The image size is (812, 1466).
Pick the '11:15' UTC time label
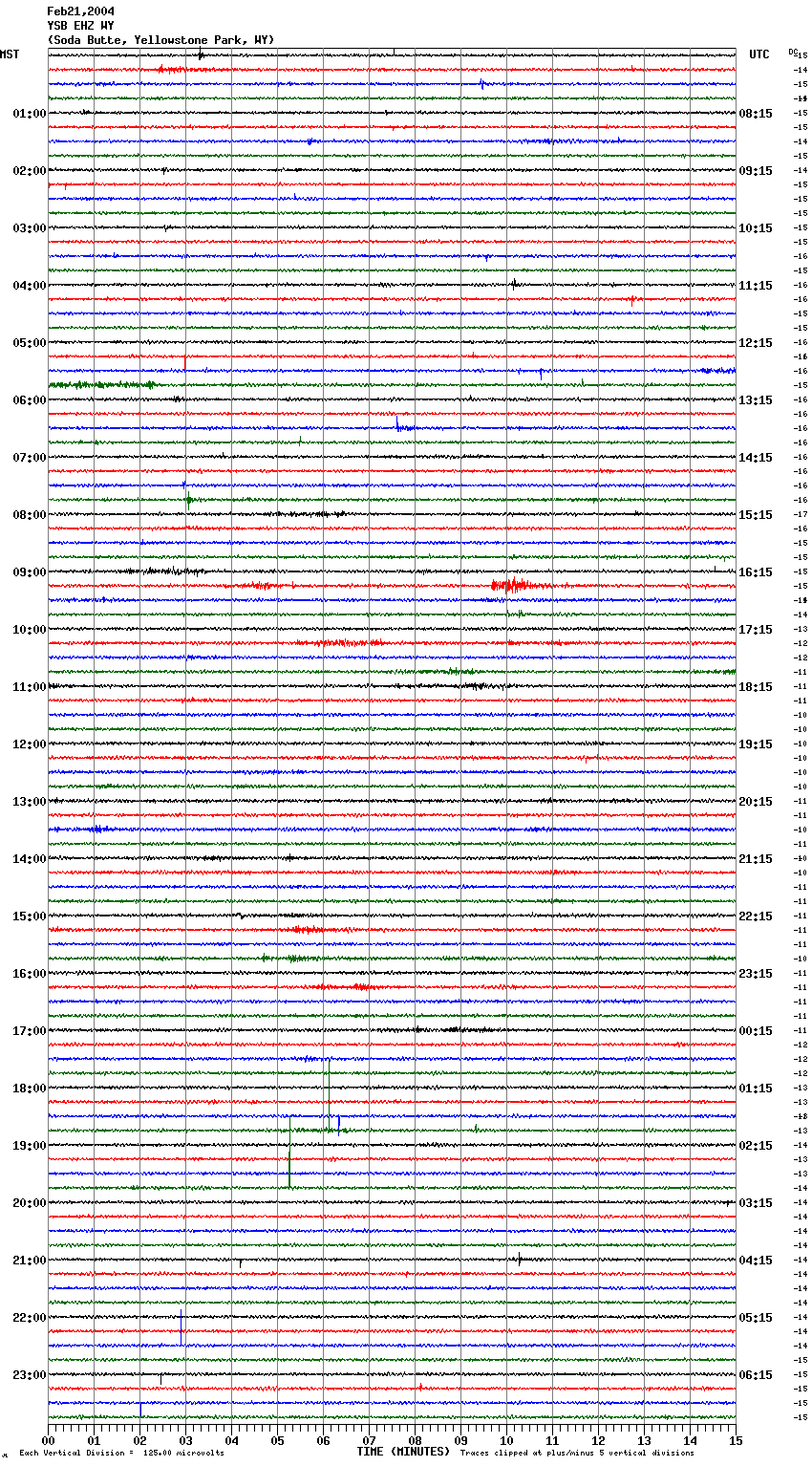coord(756,286)
